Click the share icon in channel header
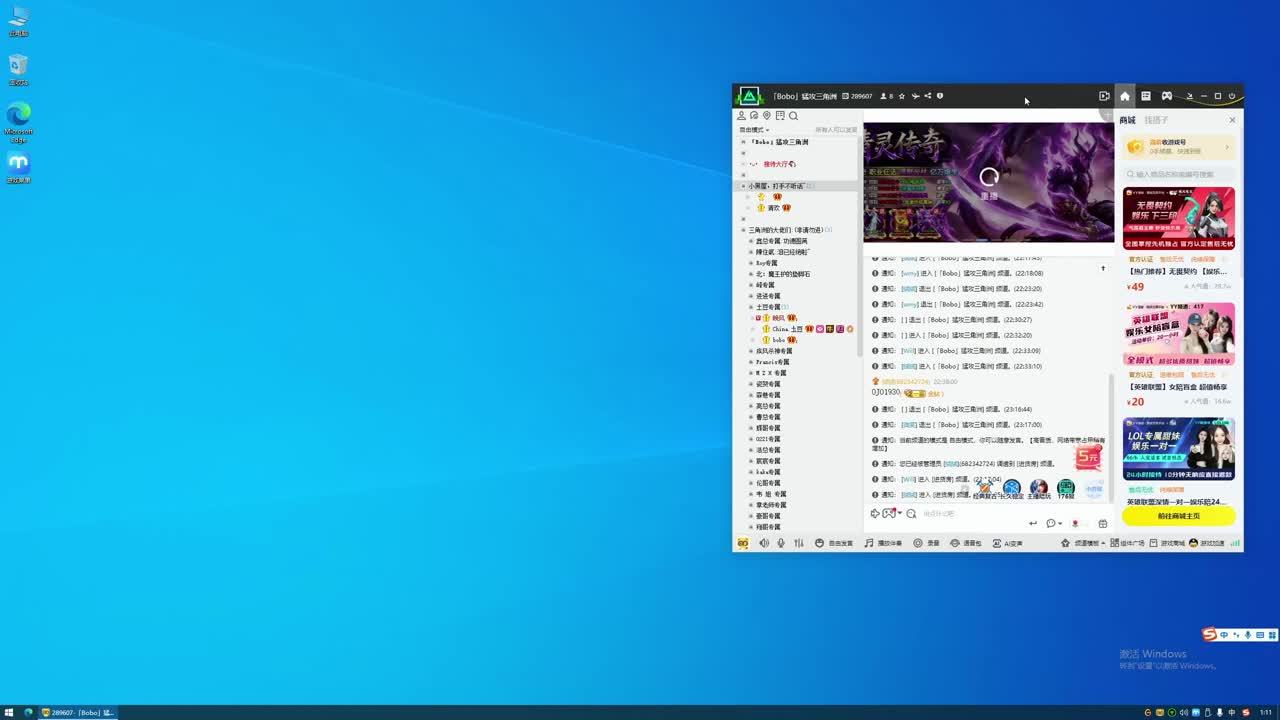 coord(927,96)
